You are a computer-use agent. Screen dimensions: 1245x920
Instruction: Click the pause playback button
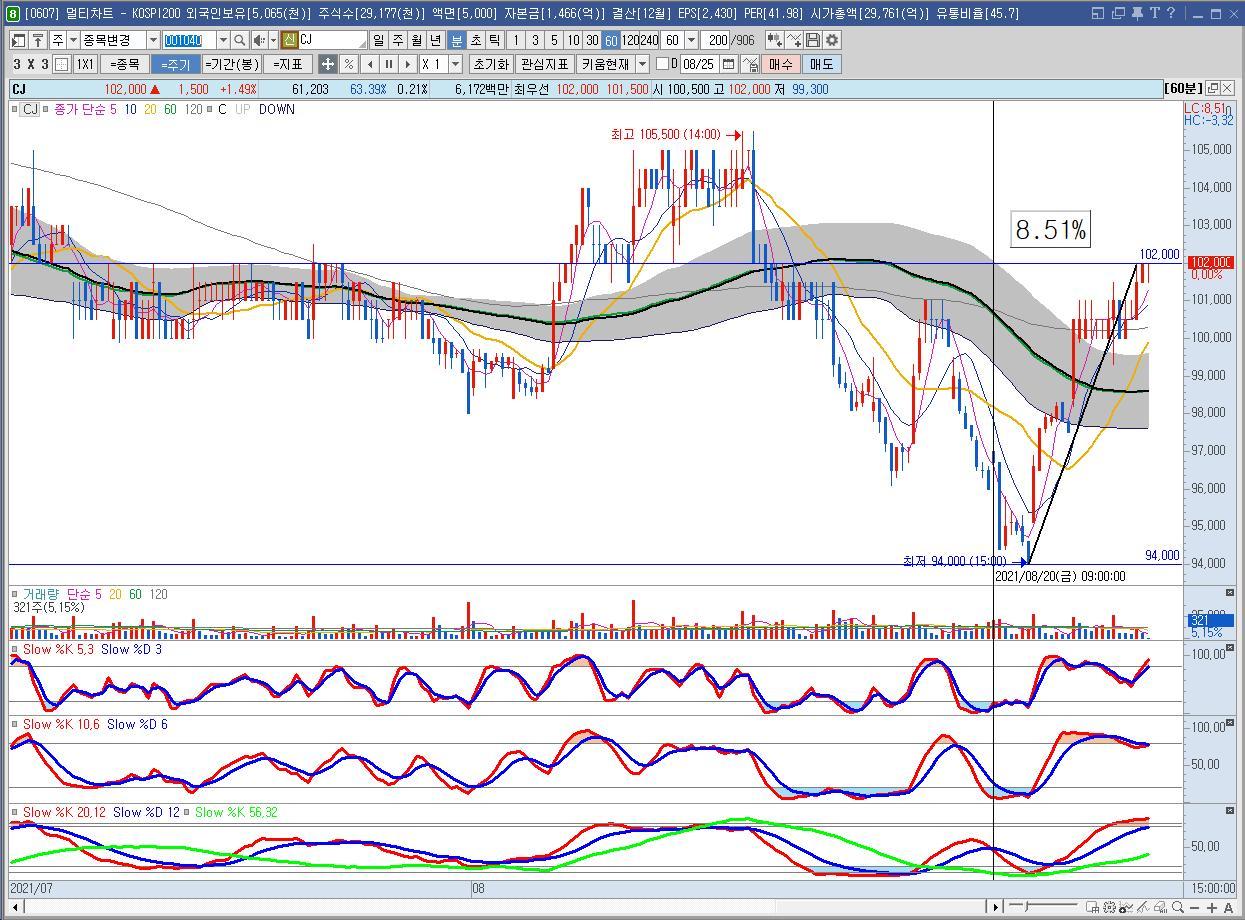388,64
